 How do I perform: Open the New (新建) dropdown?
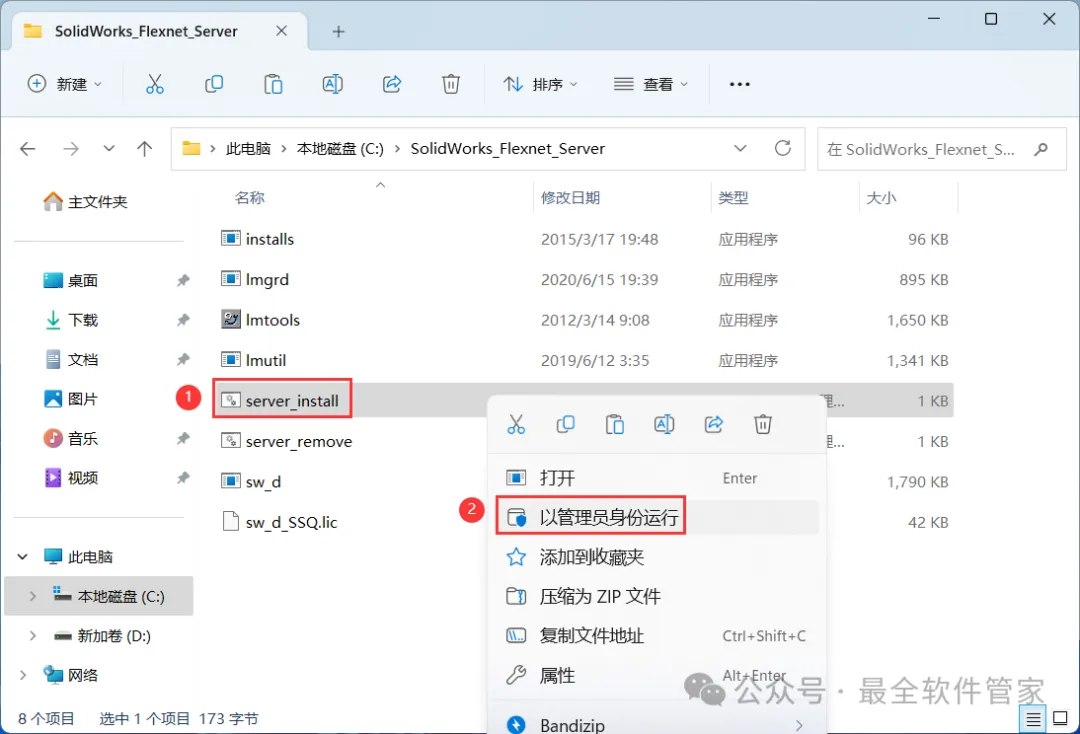pyautogui.click(x=64, y=84)
